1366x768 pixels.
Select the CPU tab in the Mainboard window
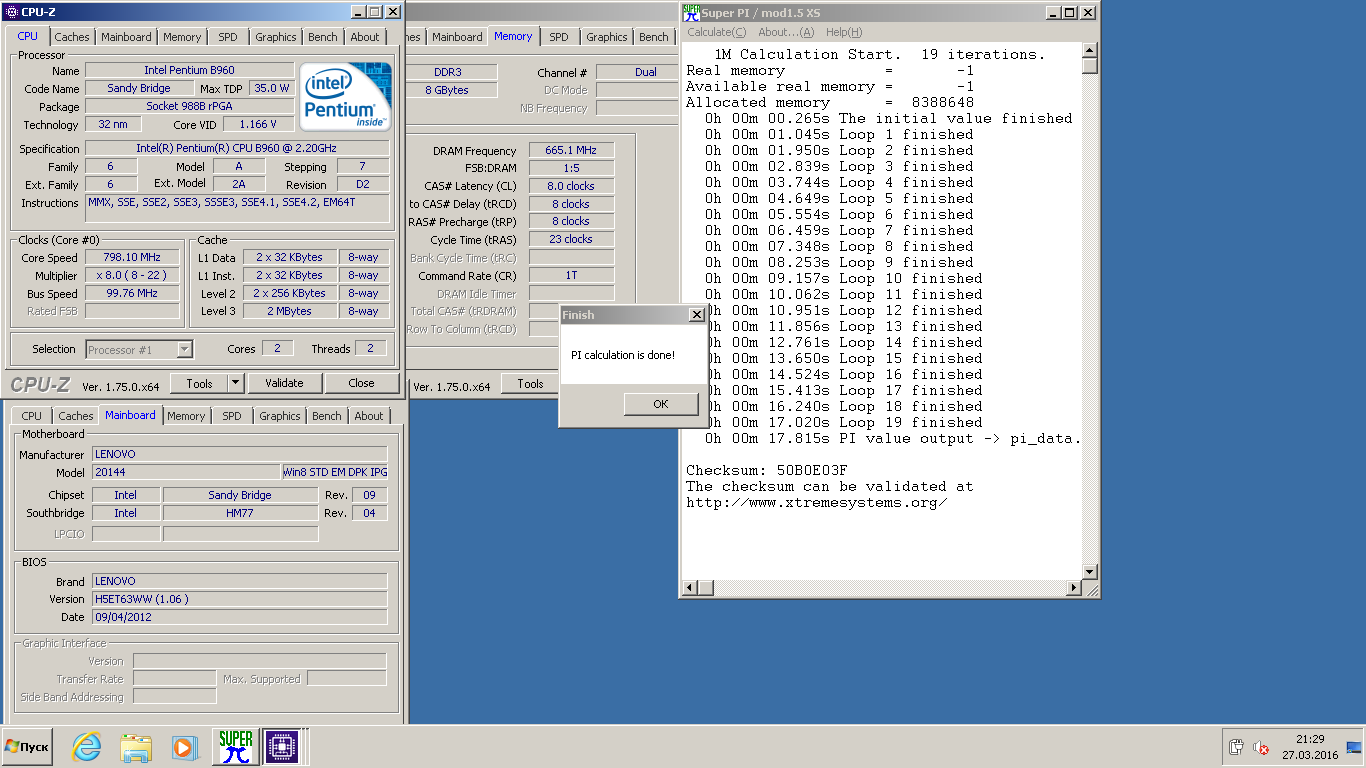[x=32, y=416]
